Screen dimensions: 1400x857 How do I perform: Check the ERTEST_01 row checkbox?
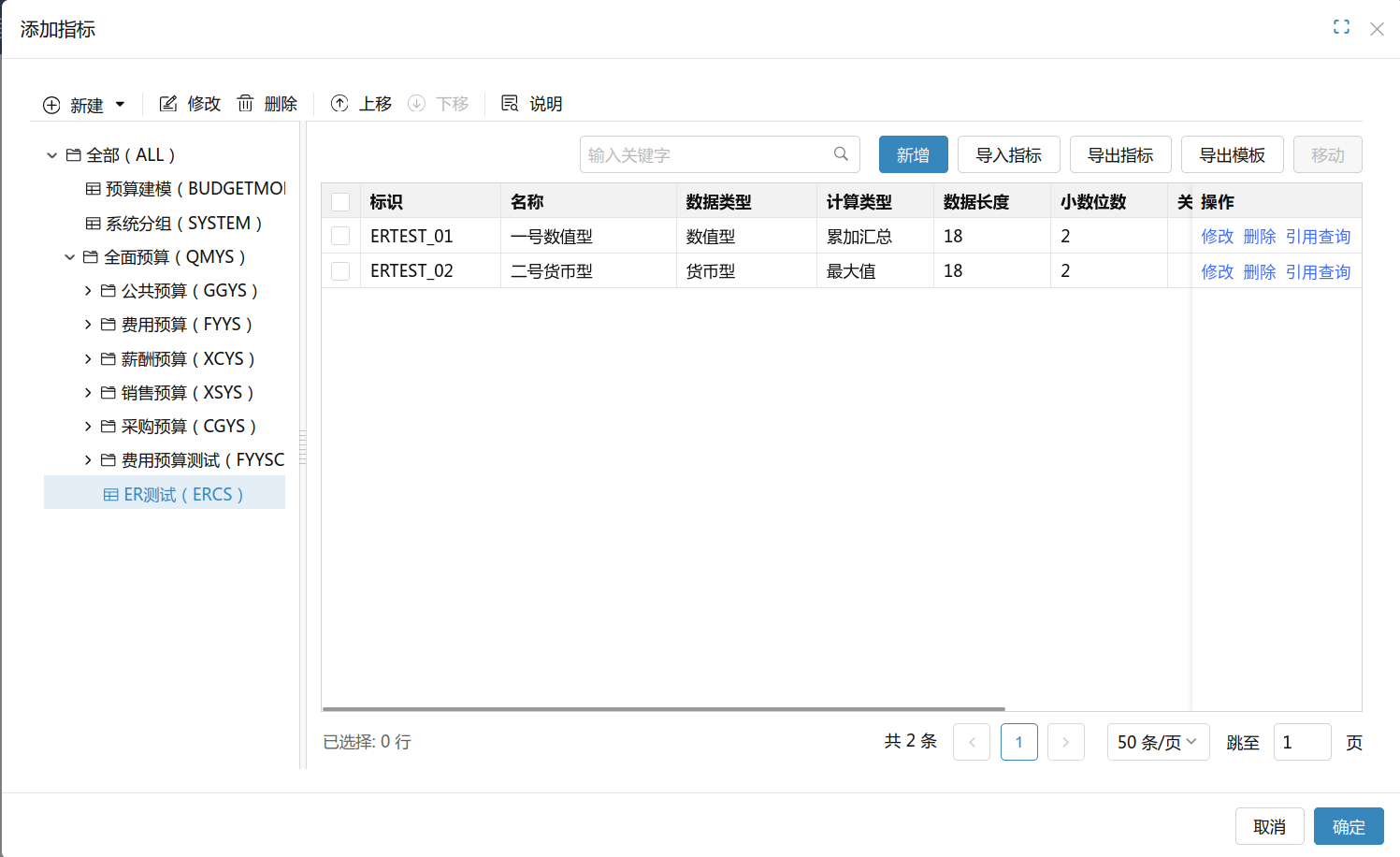click(x=340, y=237)
